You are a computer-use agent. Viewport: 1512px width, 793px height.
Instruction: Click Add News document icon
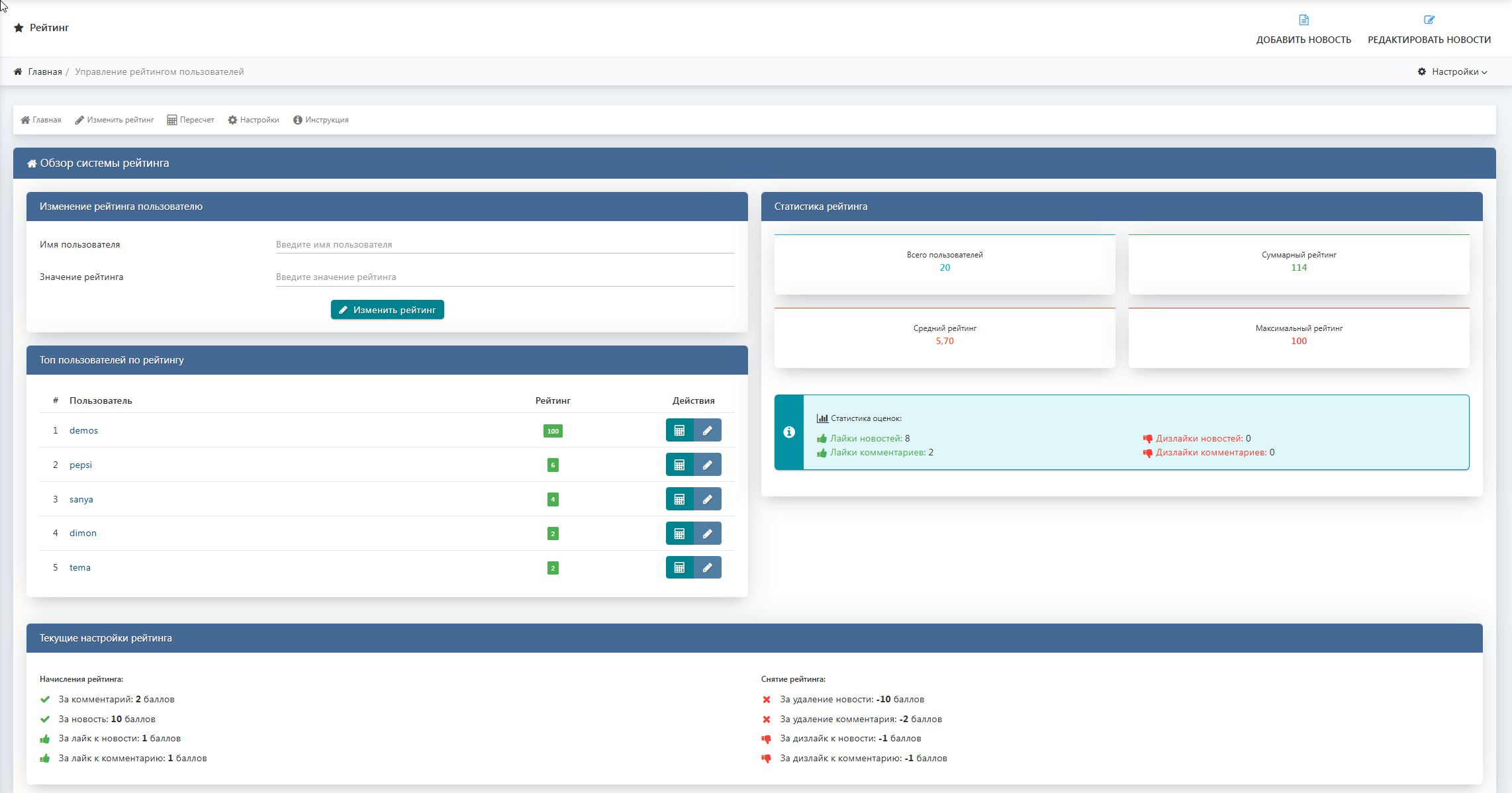tap(1303, 21)
